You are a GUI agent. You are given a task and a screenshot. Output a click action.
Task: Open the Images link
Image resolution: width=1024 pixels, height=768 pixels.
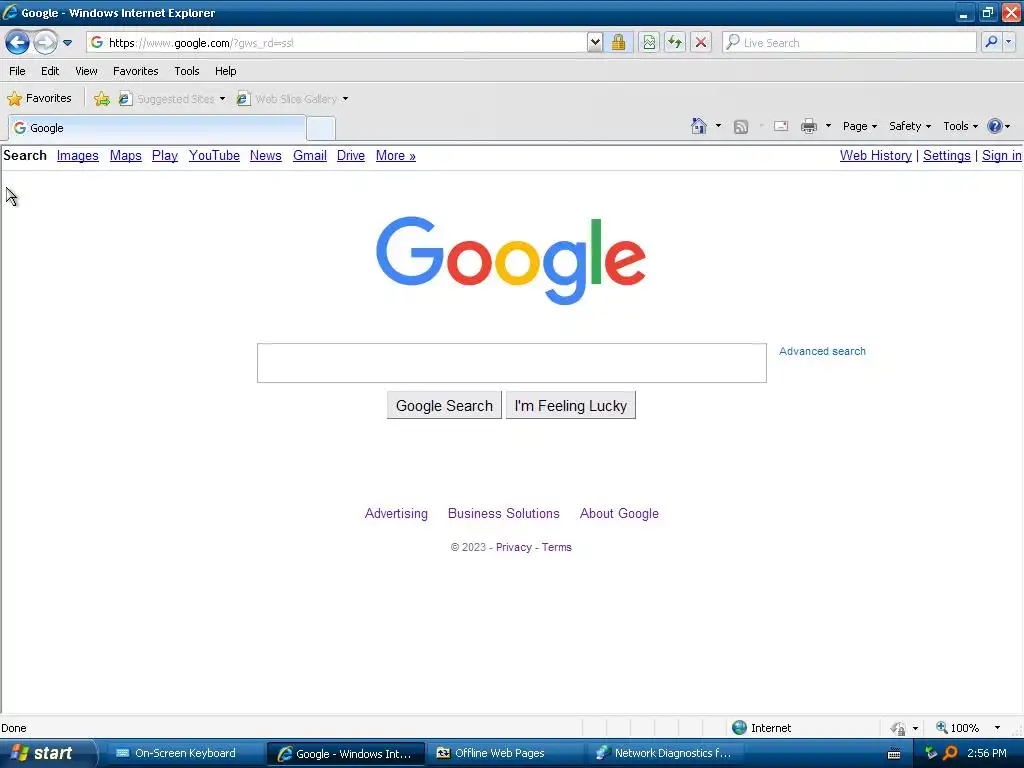click(78, 155)
